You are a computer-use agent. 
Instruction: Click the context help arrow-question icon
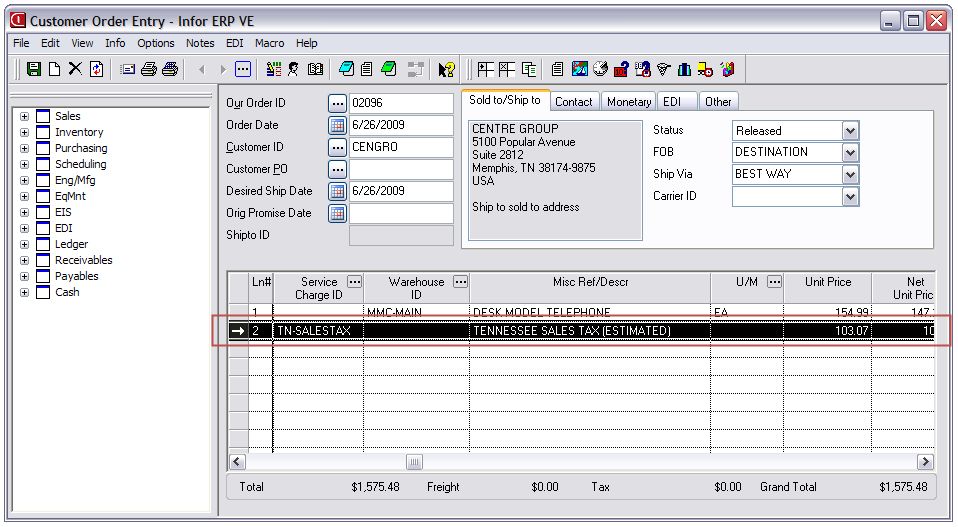pyautogui.click(x=447, y=70)
